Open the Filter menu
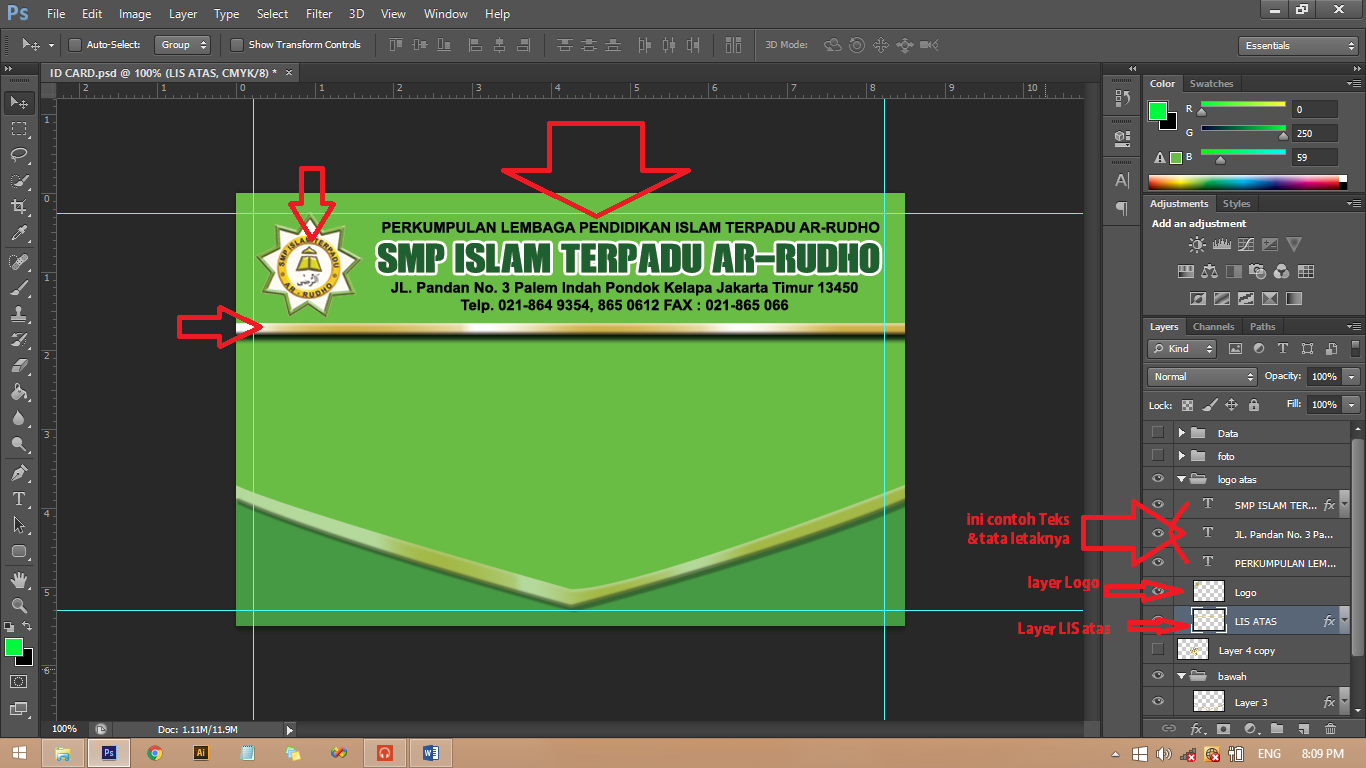This screenshot has width=1366, height=768. click(x=319, y=14)
